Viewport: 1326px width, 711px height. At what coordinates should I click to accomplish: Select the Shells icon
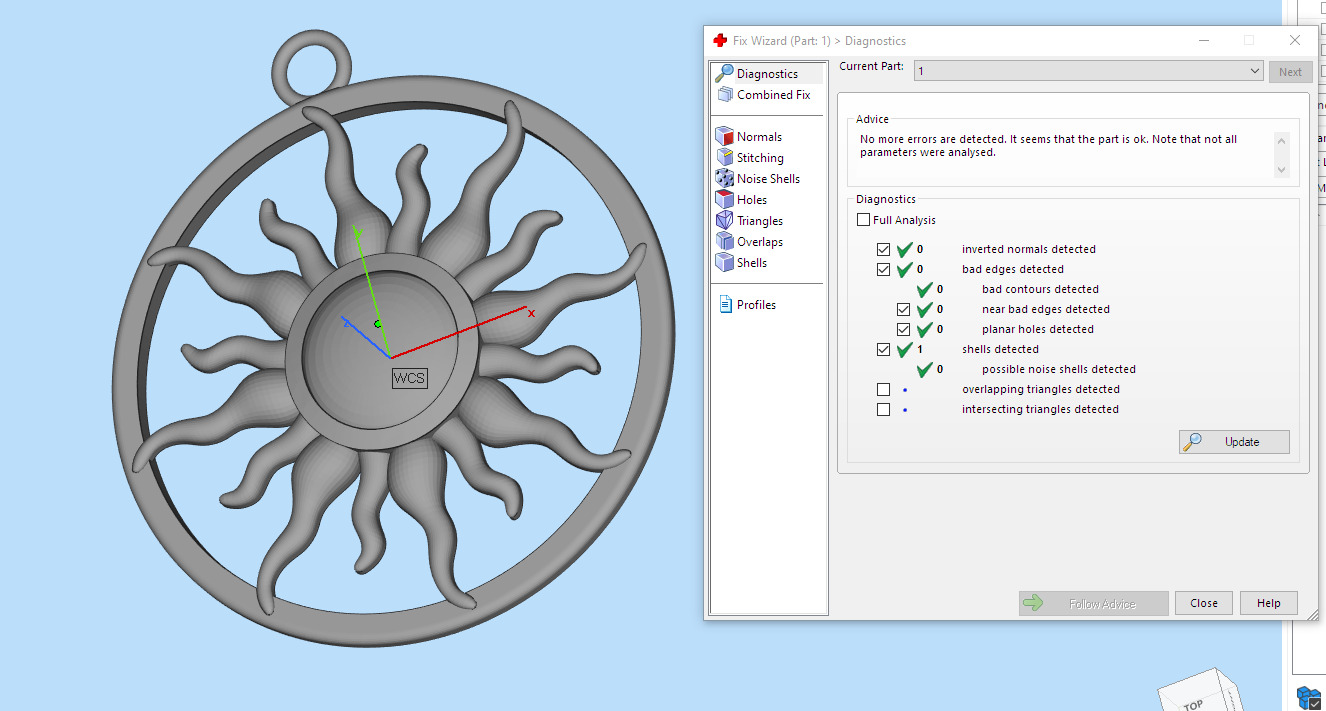tap(724, 262)
